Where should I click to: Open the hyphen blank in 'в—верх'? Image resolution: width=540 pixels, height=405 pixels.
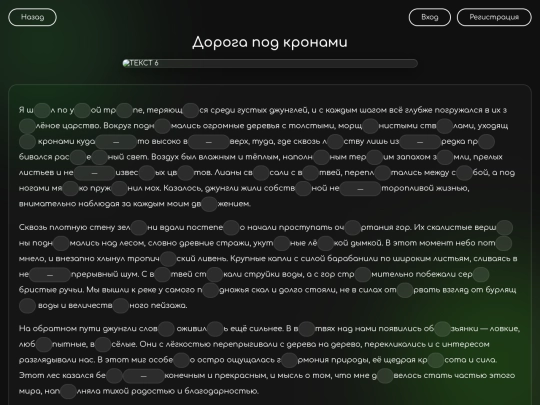tap(209, 142)
